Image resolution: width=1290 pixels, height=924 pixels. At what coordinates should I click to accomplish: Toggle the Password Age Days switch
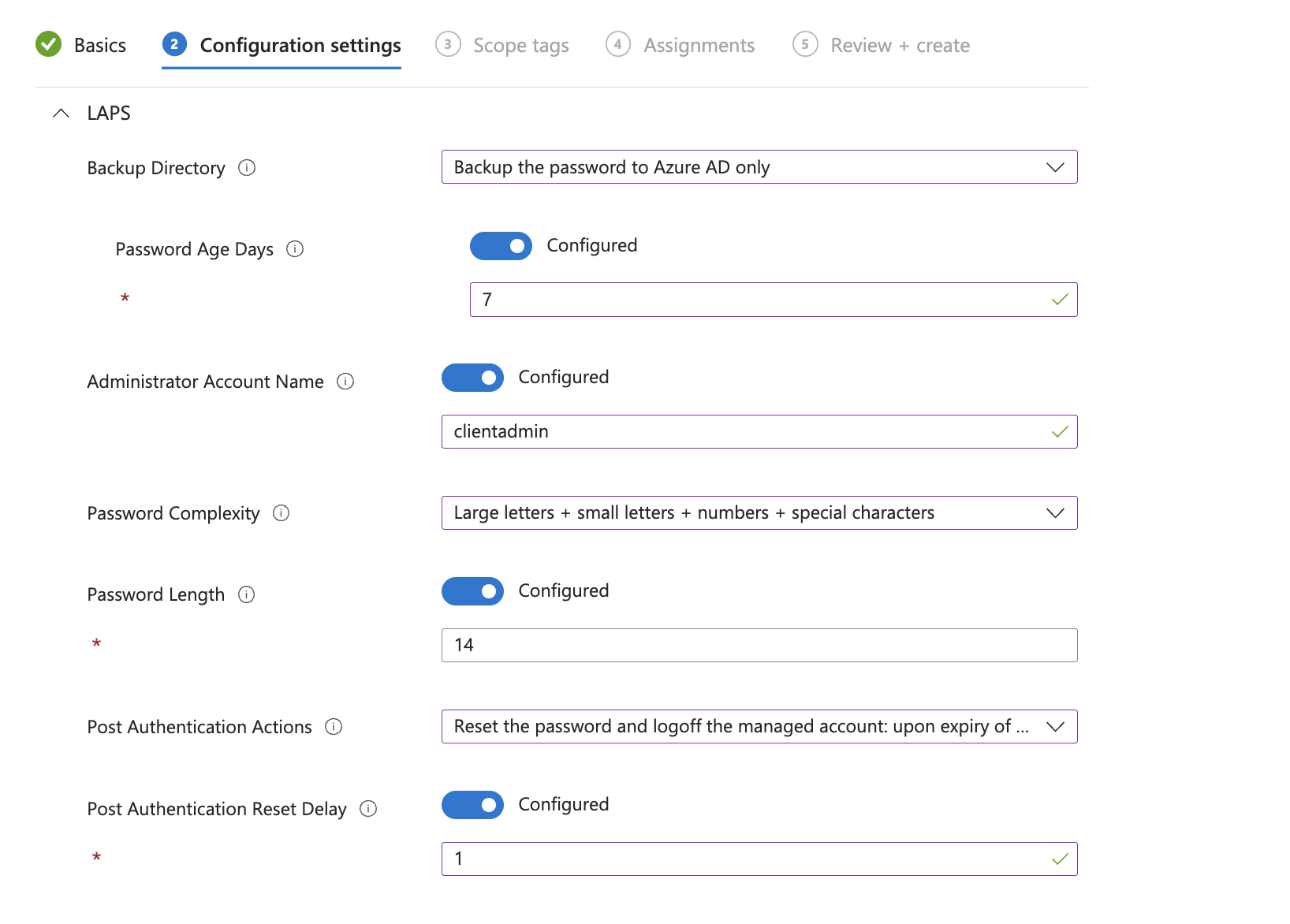[x=501, y=246]
